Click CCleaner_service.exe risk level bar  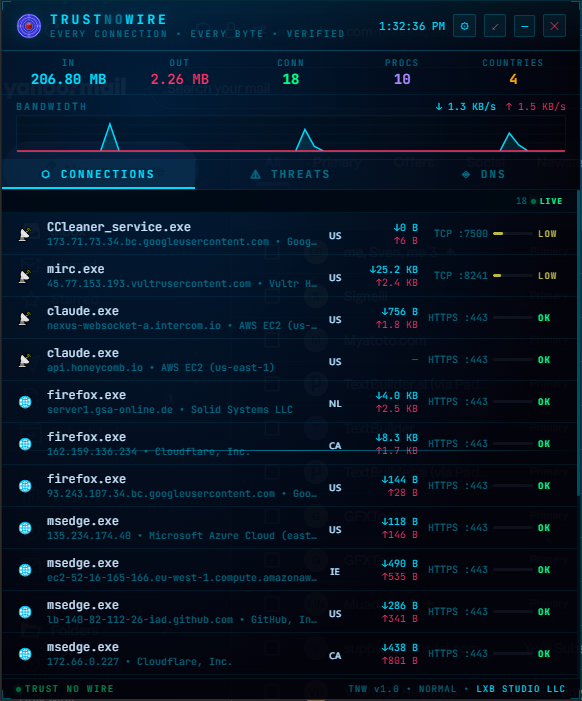[513, 234]
